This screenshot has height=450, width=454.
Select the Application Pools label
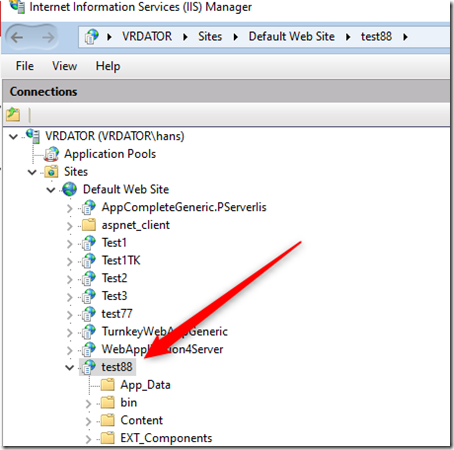coord(110,154)
